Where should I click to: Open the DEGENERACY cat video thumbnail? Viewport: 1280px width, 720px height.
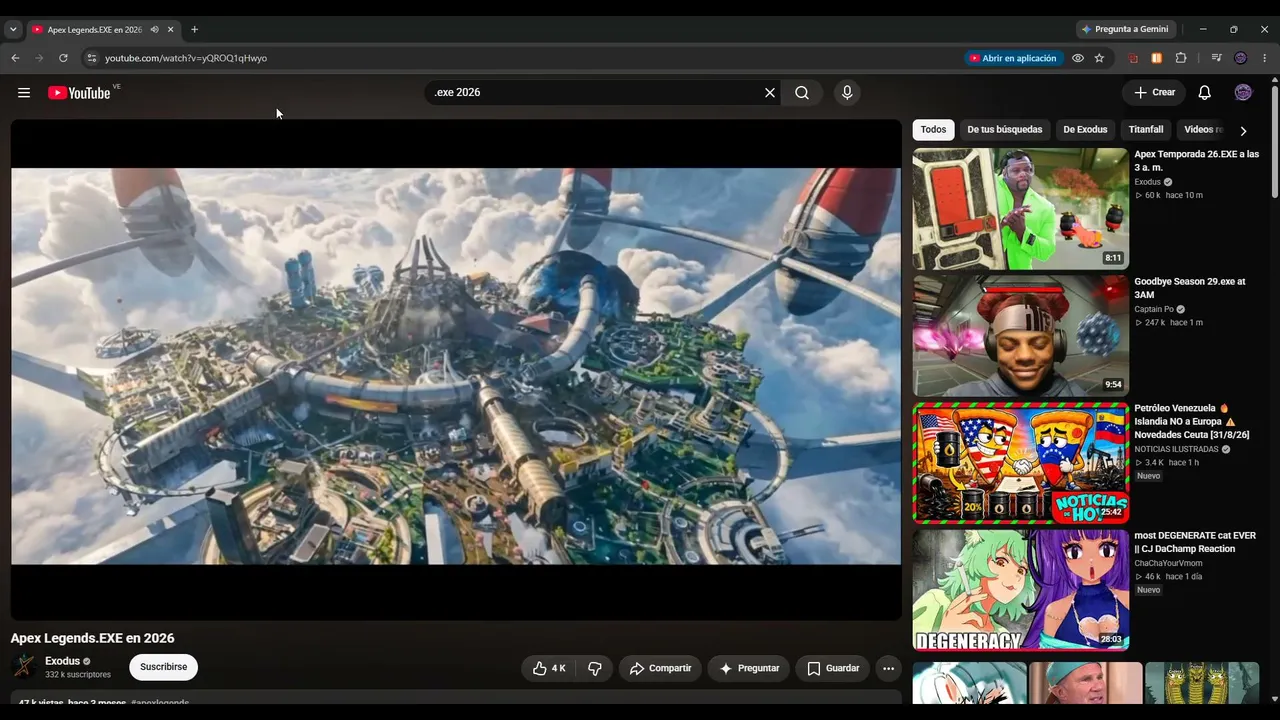(1020, 590)
